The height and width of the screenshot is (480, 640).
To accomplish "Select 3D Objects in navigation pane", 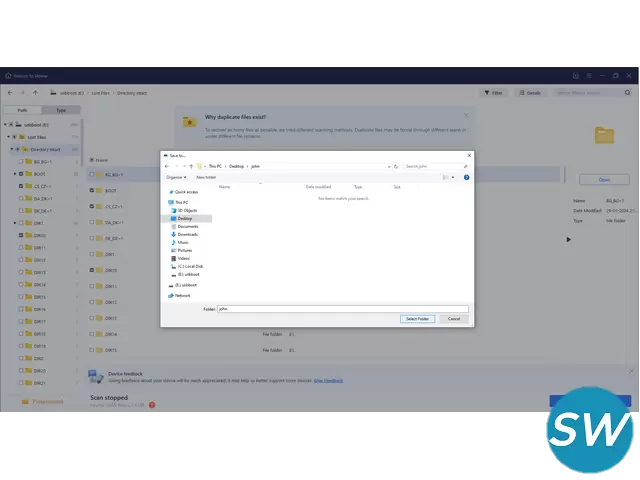I will (189, 210).
